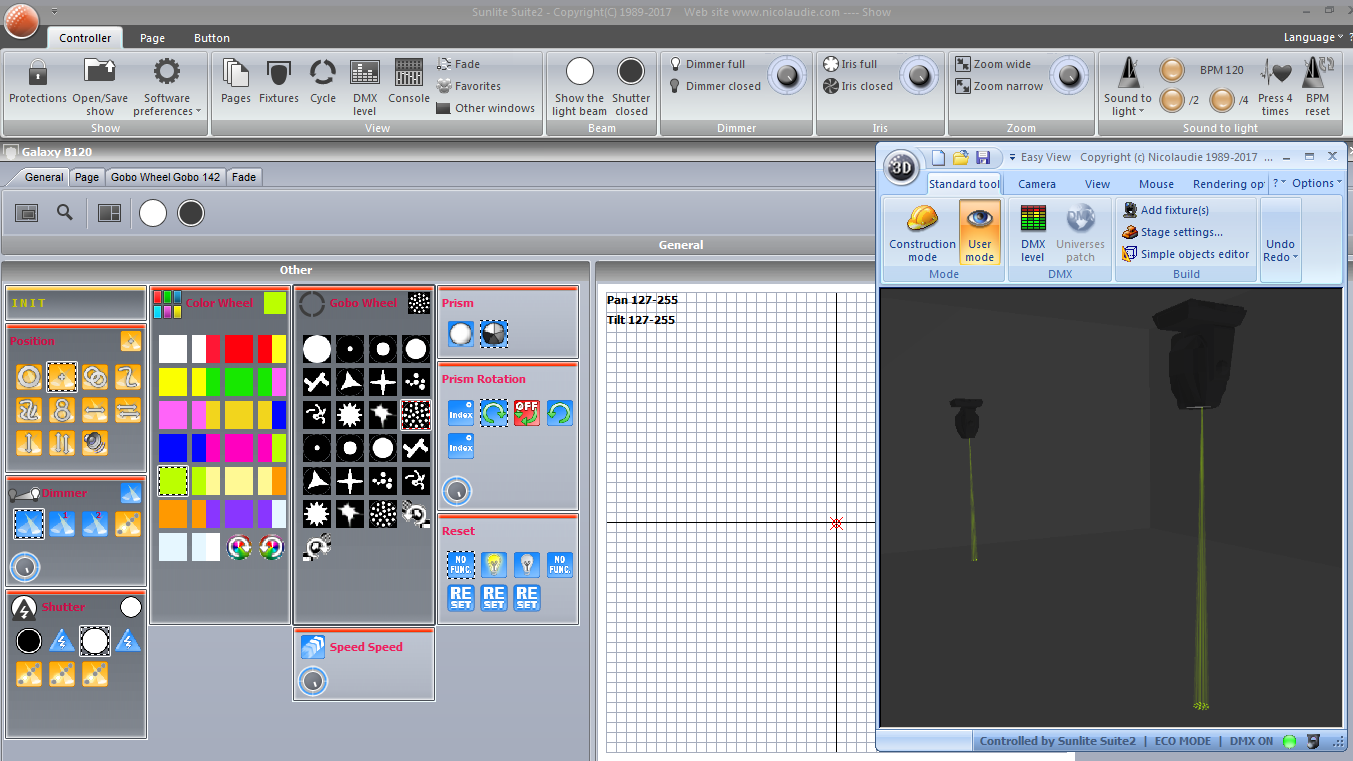Toggle Show the light beam
This screenshot has height=761, width=1353.
[579, 86]
